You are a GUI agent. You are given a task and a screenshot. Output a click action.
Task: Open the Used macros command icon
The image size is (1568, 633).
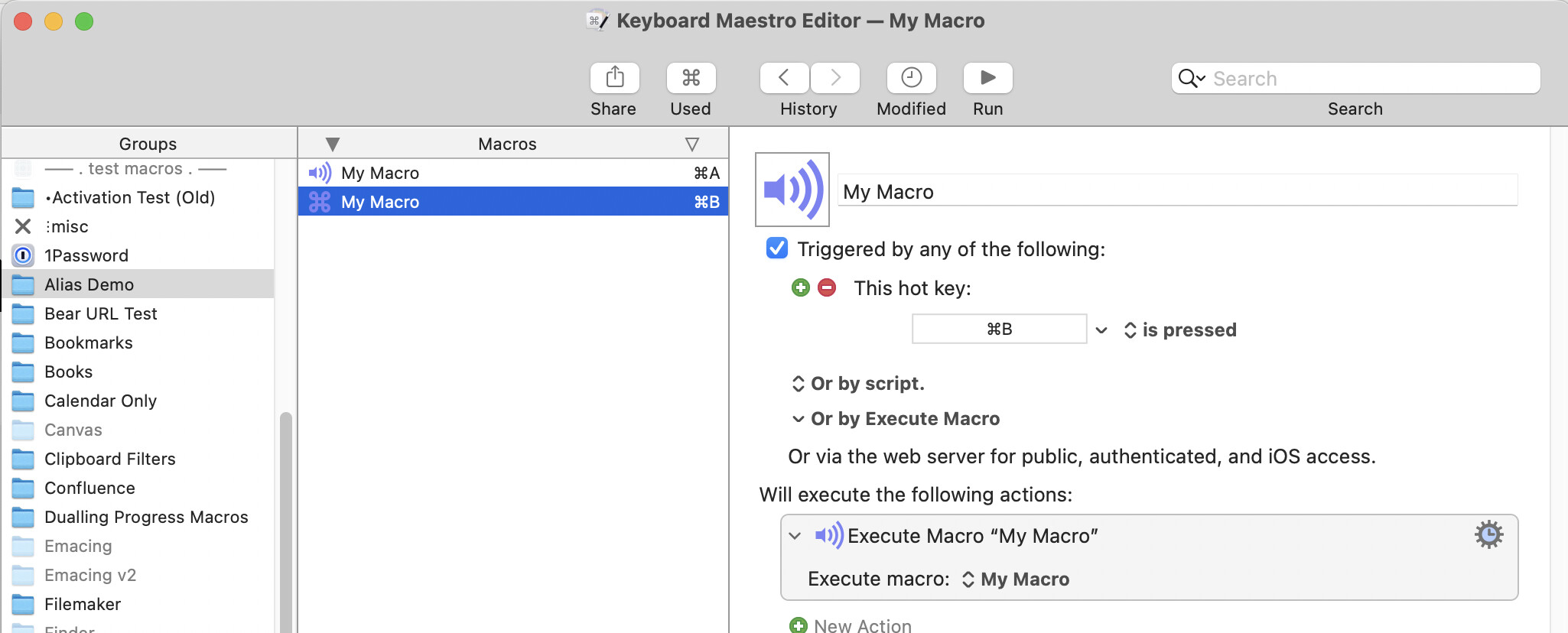(x=691, y=78)
